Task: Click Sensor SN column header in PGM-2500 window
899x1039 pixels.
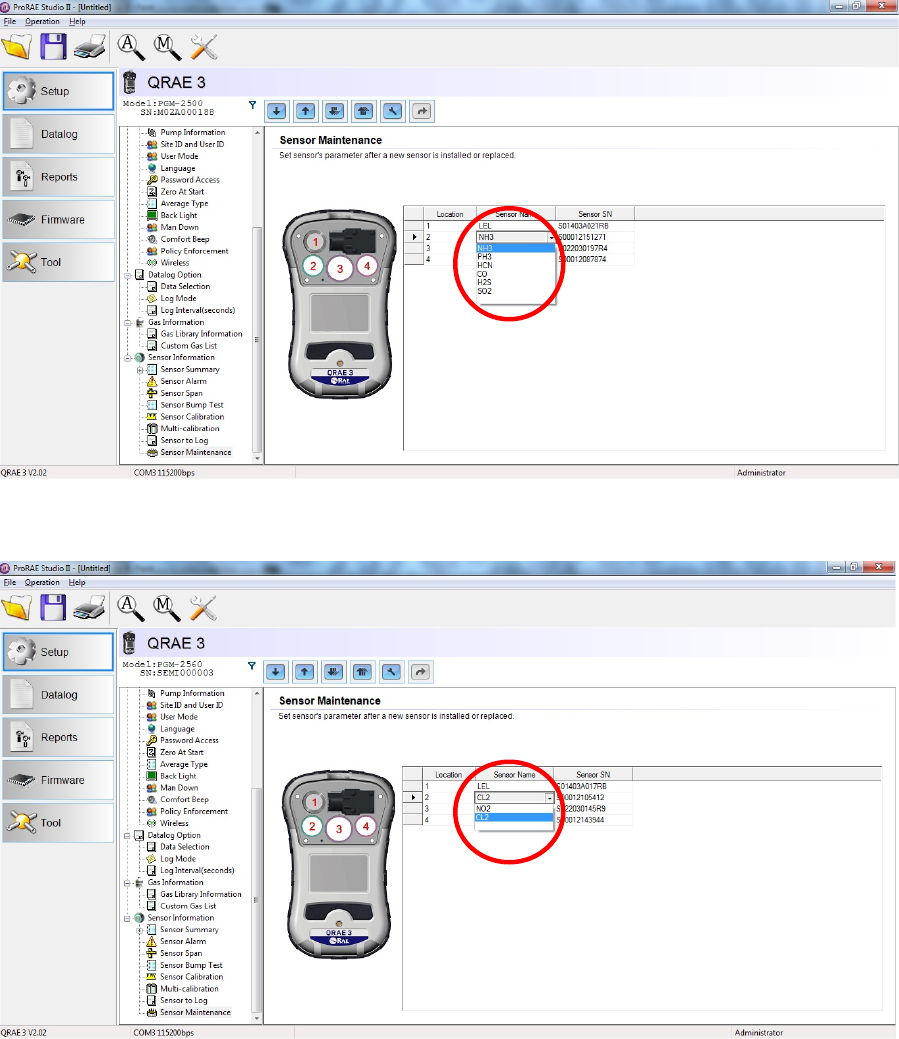Action: (595, 214)
